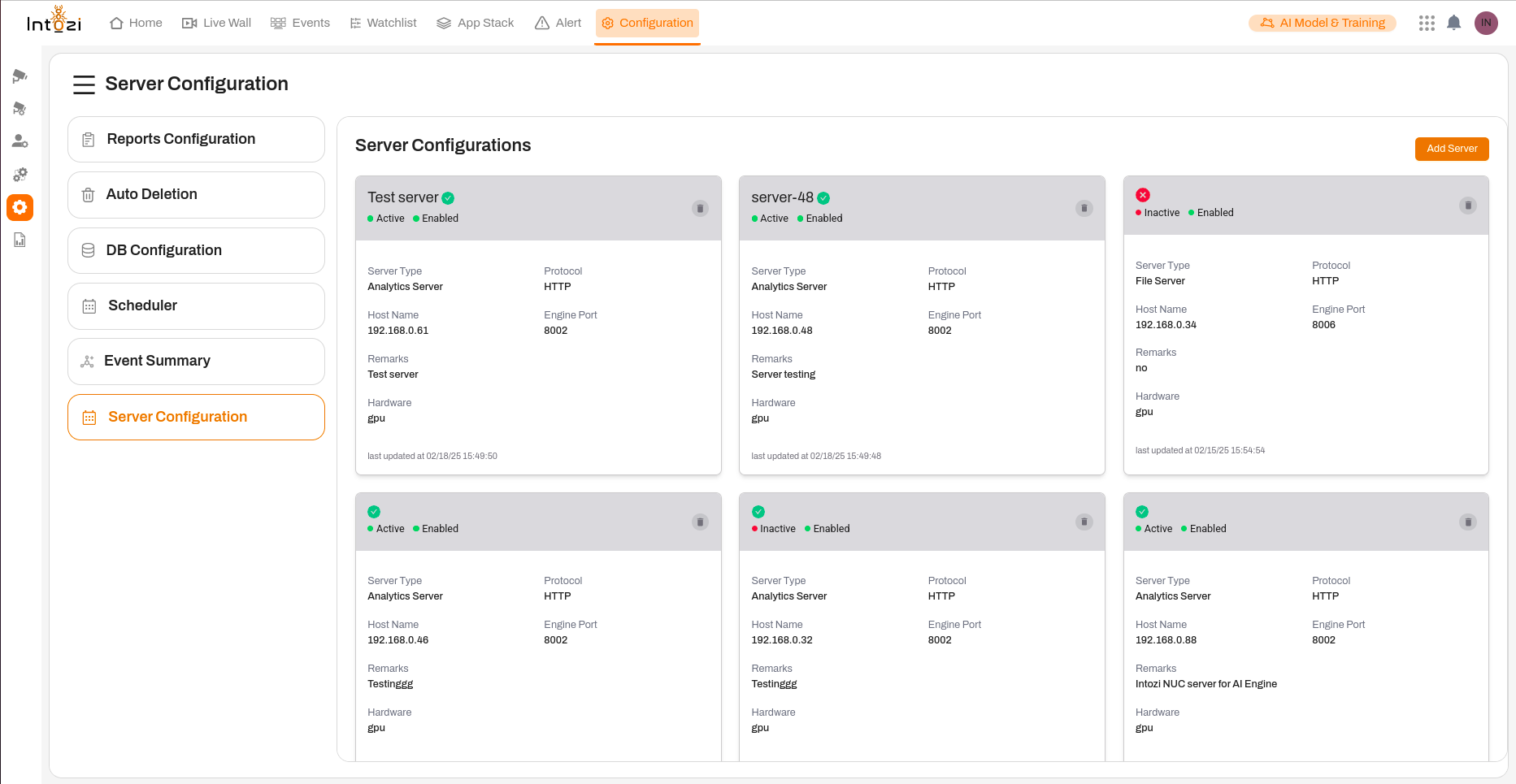The width and height of the screenshot is (1516, 784).
Task: Click the trash icon on server-48 card
Action: point(1084,208)
